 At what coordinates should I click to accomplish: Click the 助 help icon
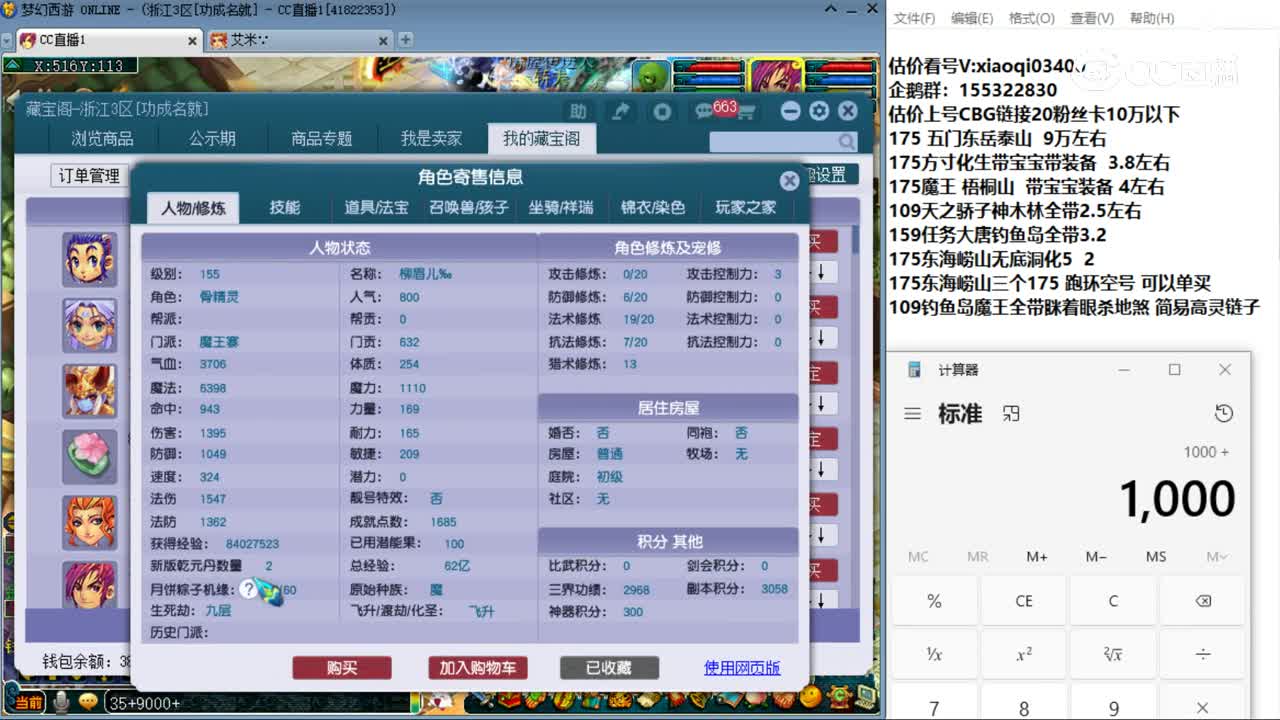pos(578,112)
